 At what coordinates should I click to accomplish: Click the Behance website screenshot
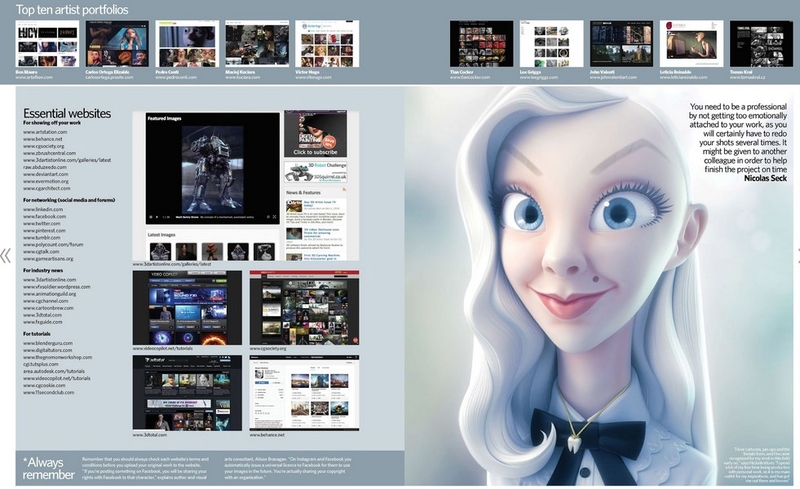(x=304, y=393)
